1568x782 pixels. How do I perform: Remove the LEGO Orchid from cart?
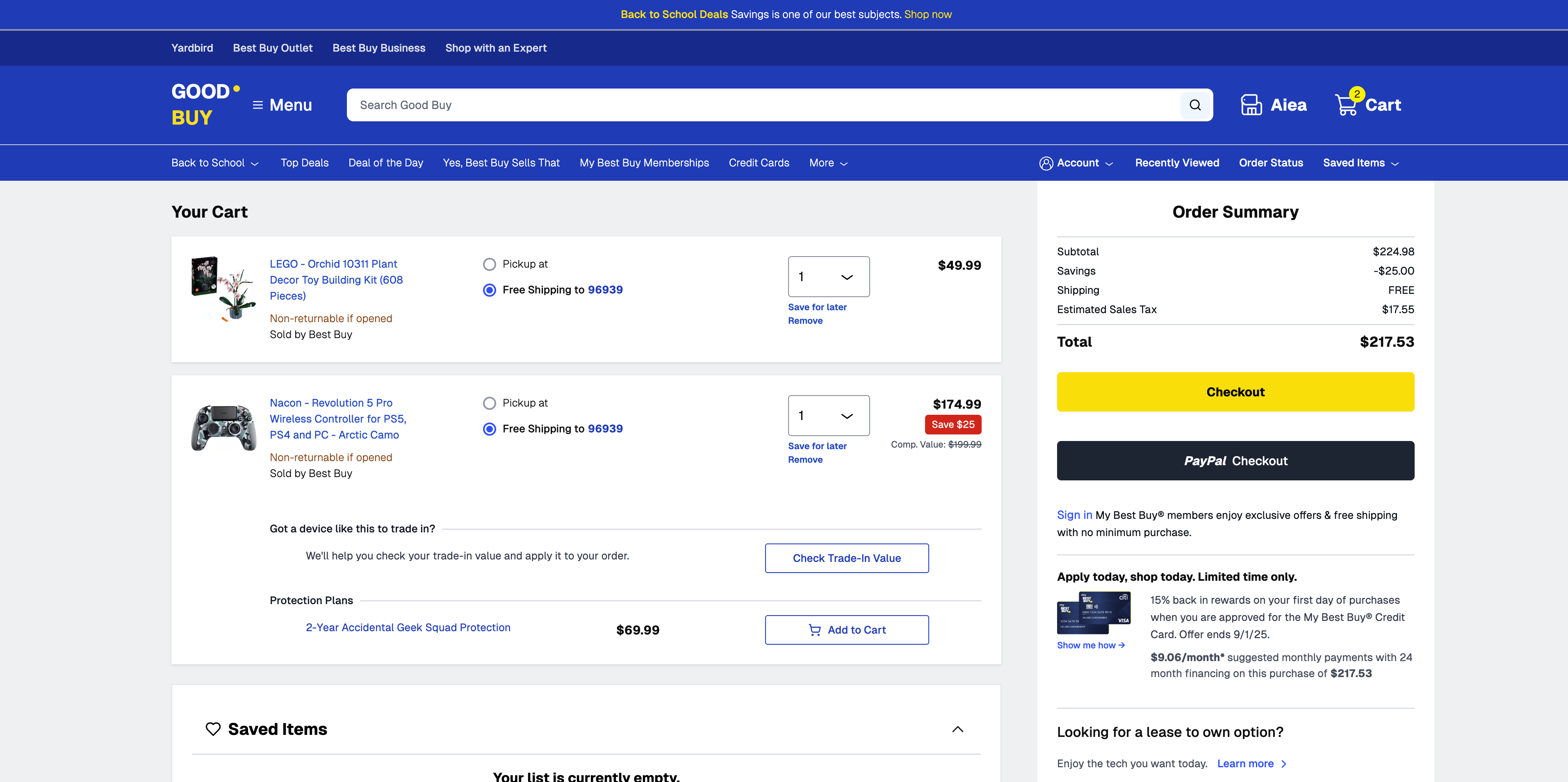click(x=805, y=321)
